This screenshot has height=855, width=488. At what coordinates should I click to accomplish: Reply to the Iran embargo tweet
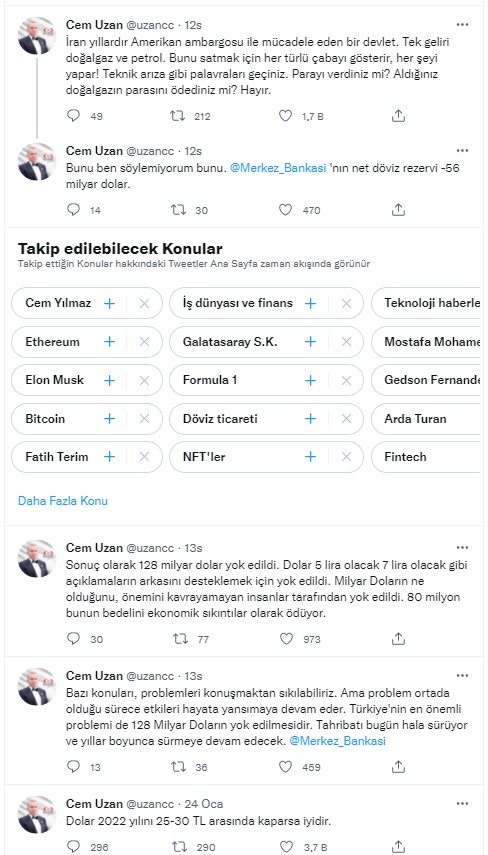point(73,116)
